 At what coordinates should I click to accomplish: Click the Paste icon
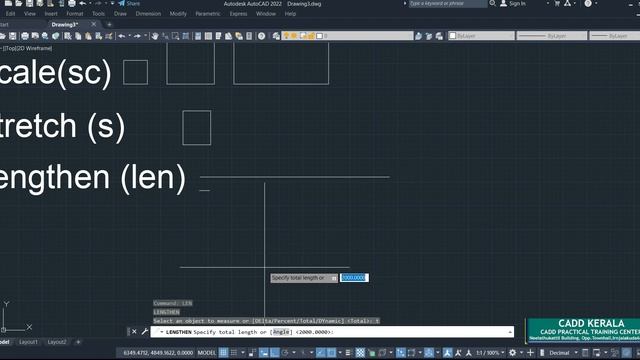(x=88, y=36)
